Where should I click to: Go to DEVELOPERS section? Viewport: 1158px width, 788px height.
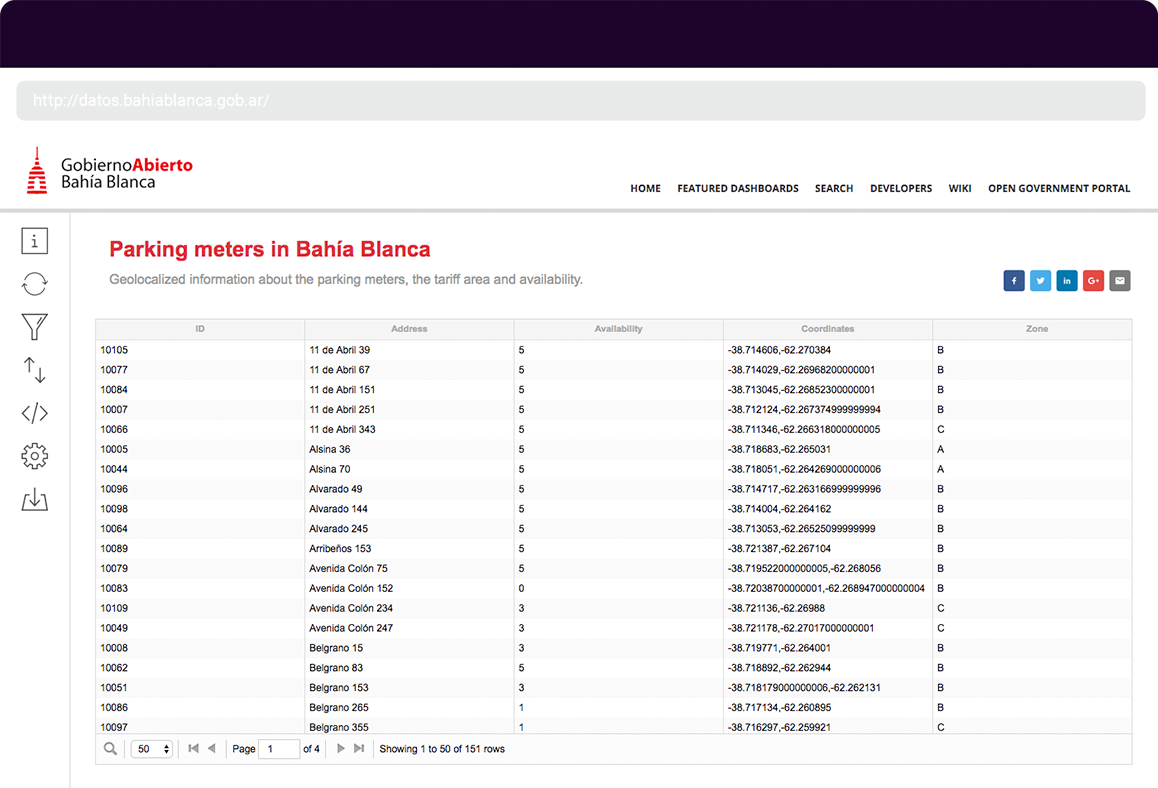[900, 188]
